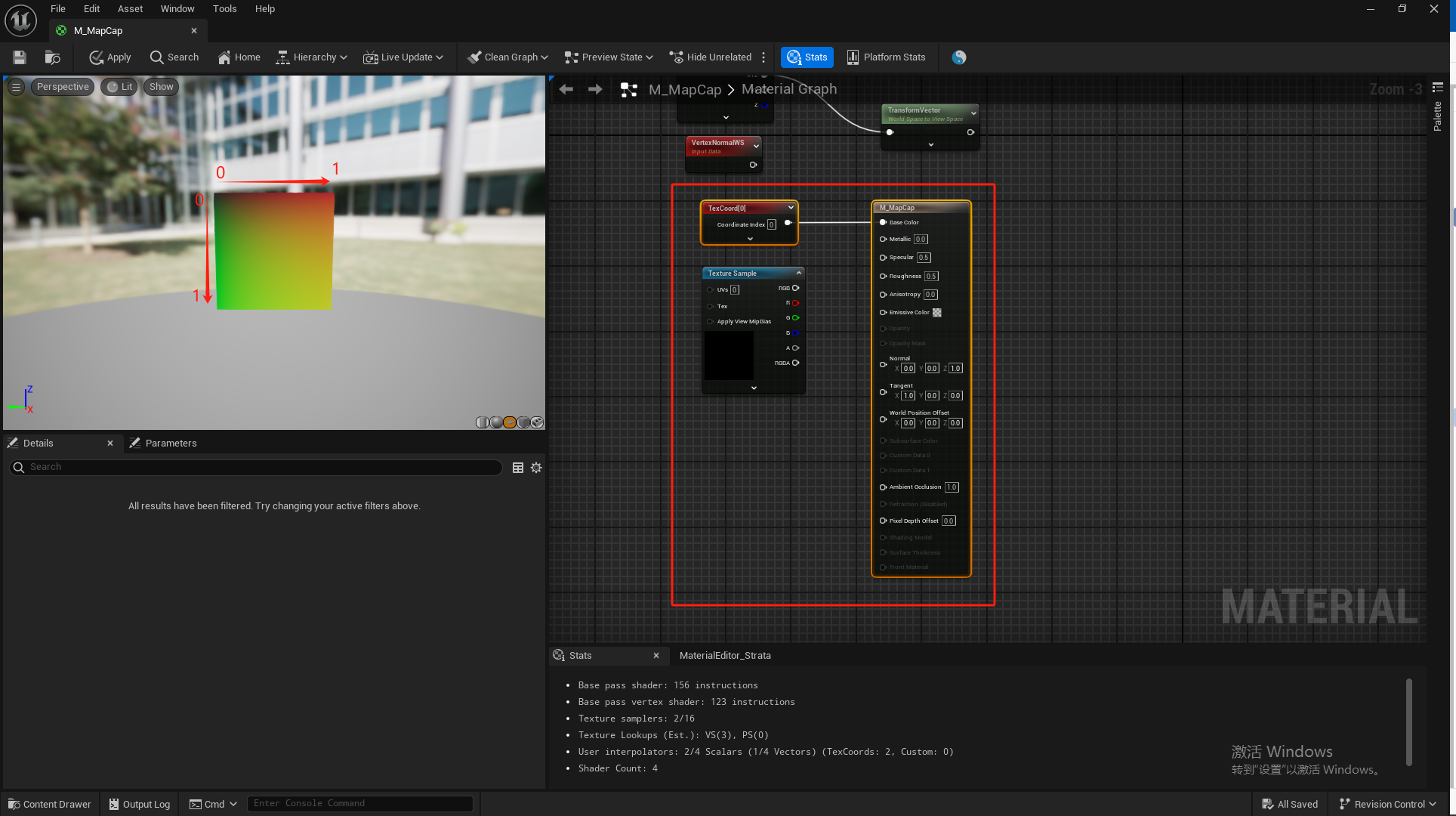Click the Save asset icon
1456x816 pixels.
[20, 57]
